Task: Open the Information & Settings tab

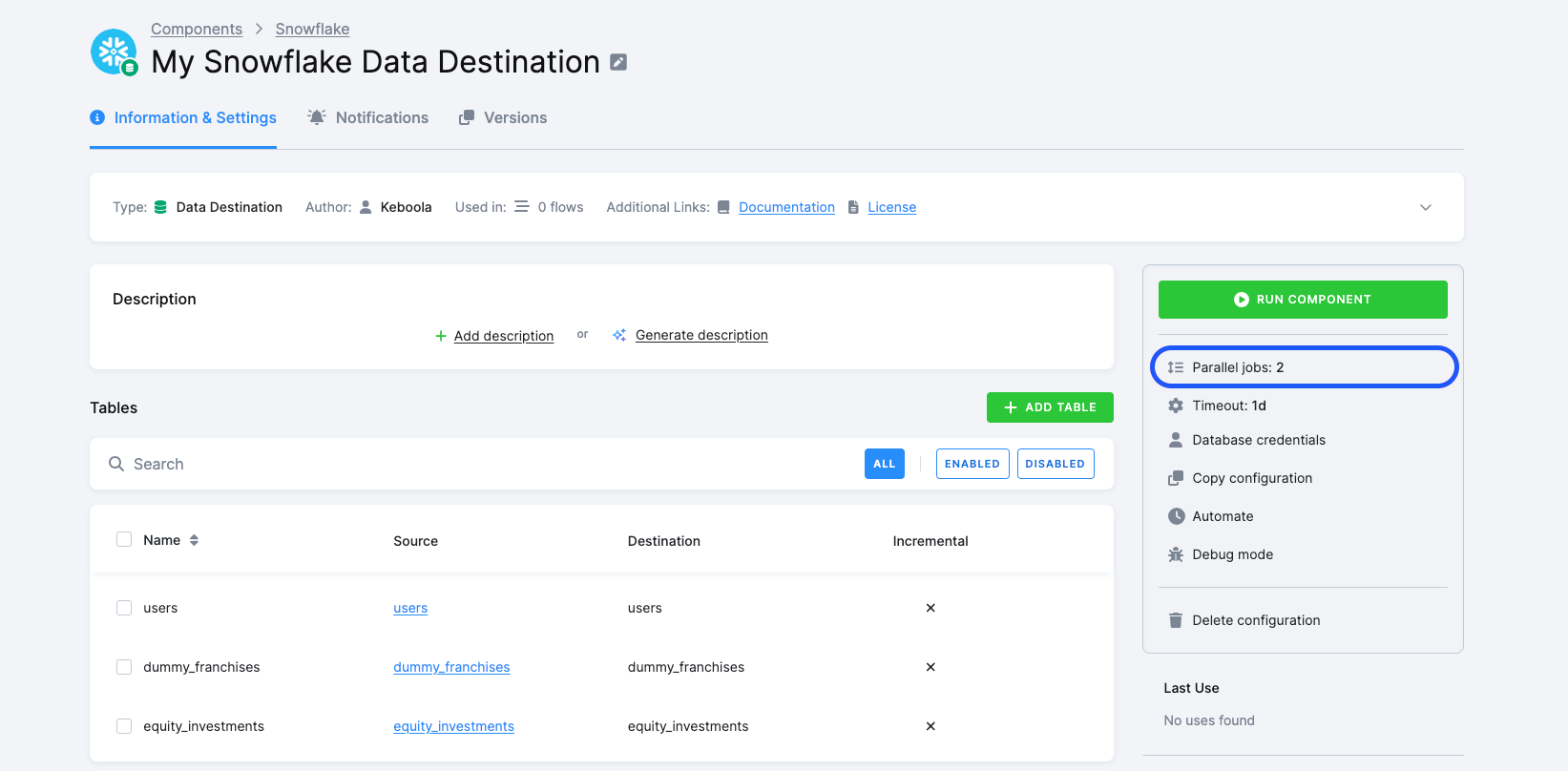Action: click(x=183, y=117)
